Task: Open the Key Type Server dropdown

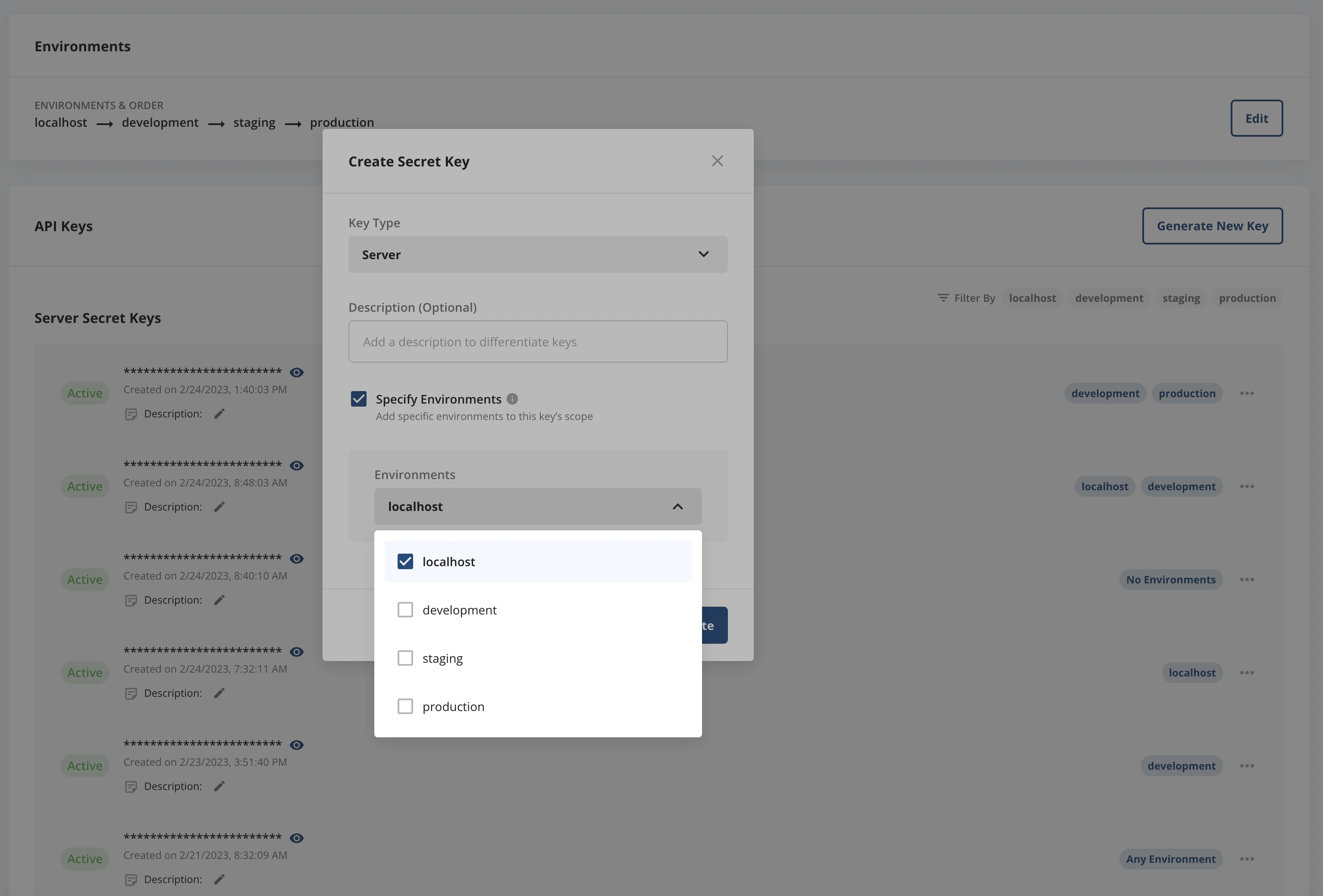Action: (x=537, y=254)
